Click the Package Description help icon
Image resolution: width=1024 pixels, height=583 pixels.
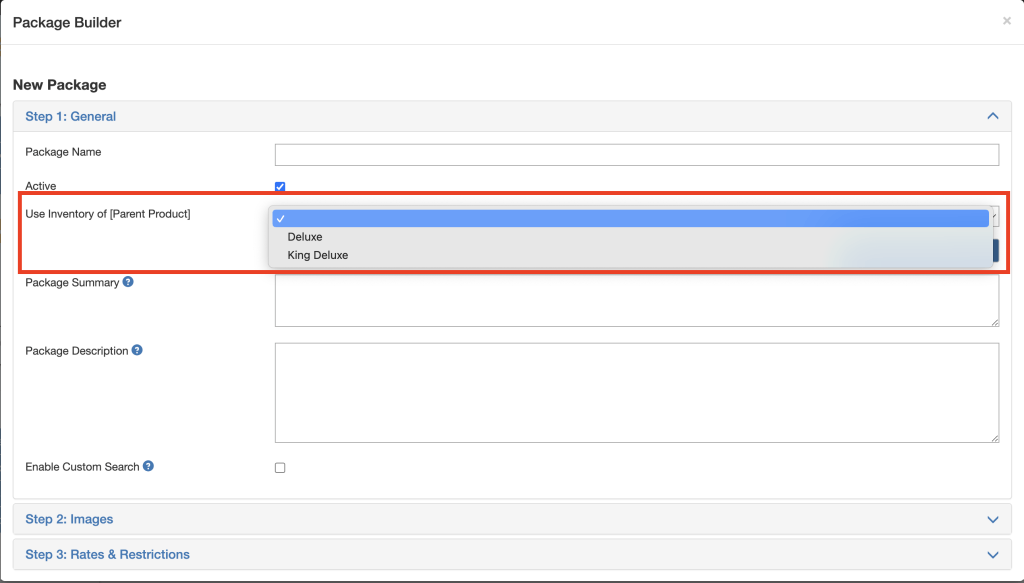pos(137,350)
